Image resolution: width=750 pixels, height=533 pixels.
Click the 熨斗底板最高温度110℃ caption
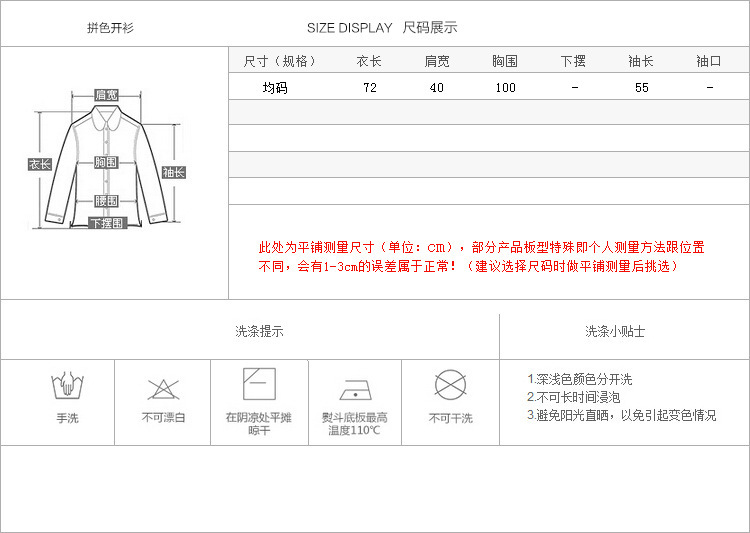click(354, 424)
